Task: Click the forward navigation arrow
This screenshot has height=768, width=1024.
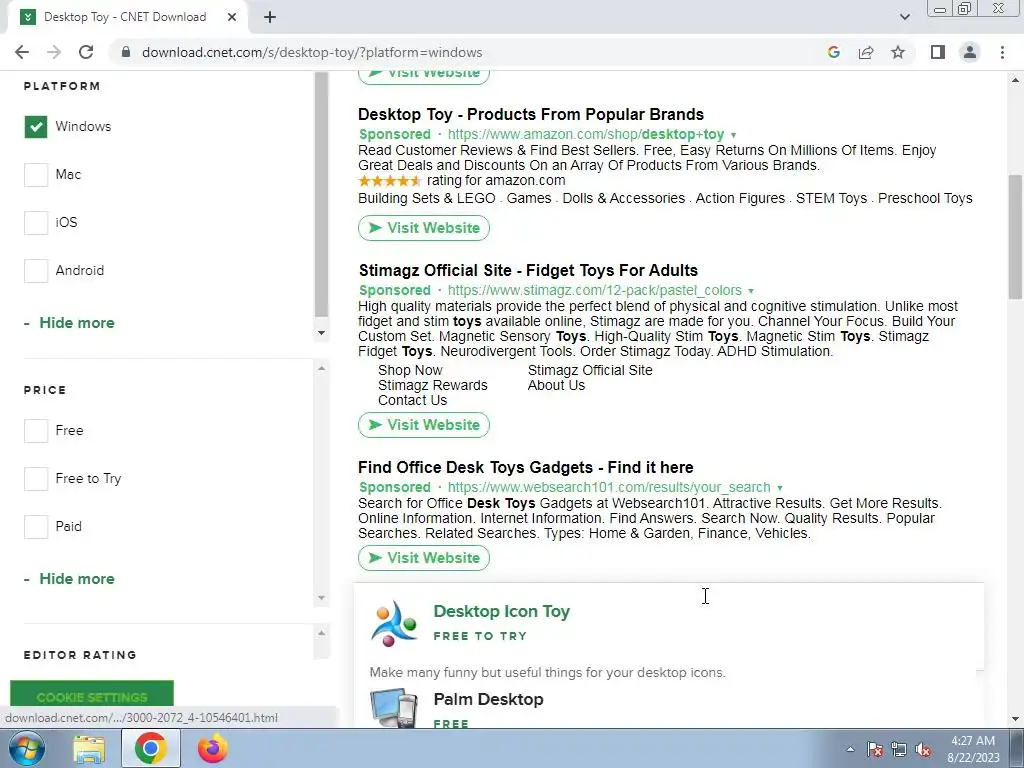Action: click(x=54, y=52)
